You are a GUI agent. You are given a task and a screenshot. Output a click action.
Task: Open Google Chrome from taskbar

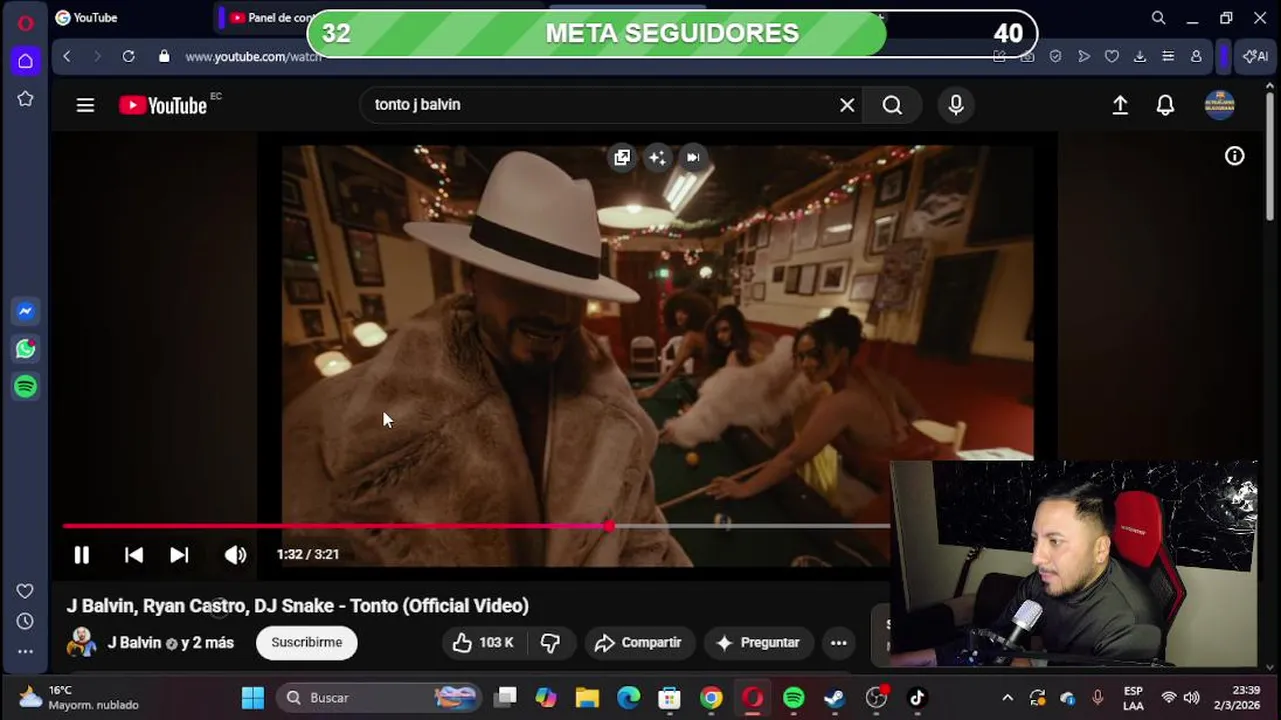(x=711, y=698)
